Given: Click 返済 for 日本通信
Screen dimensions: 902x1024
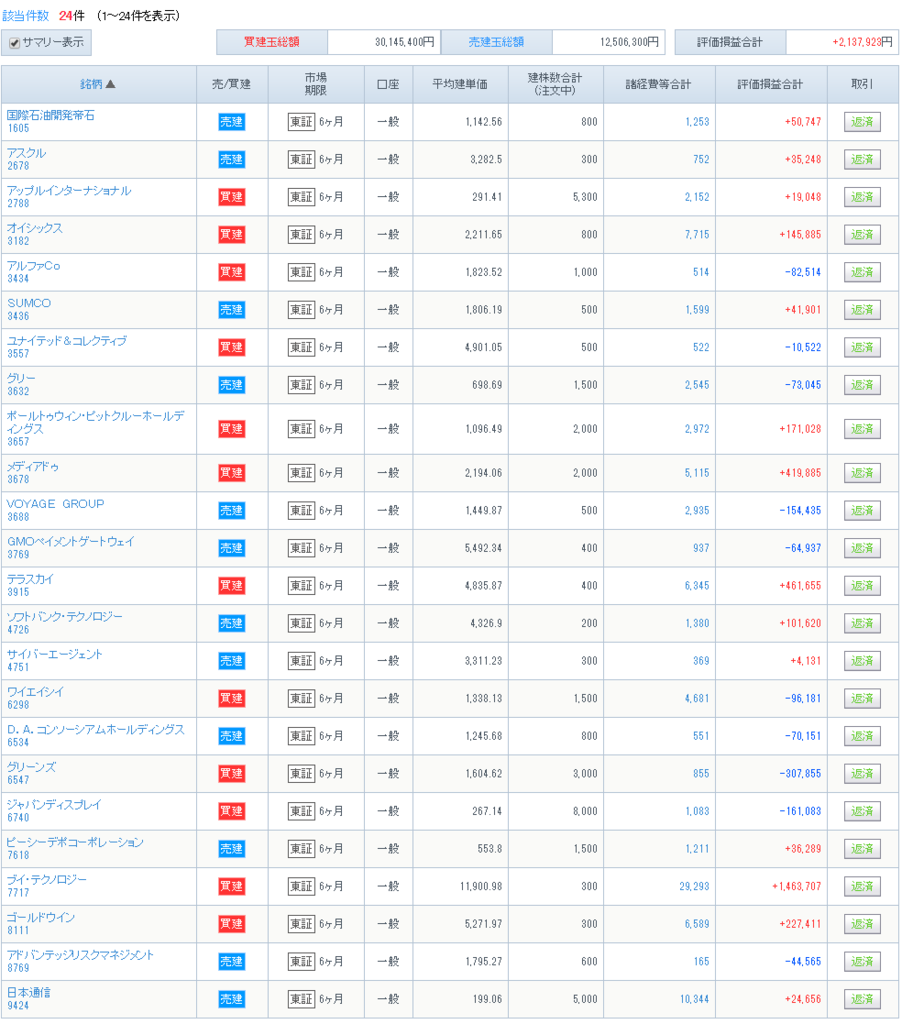Looking at the screenshot, I should coord(862,999).
